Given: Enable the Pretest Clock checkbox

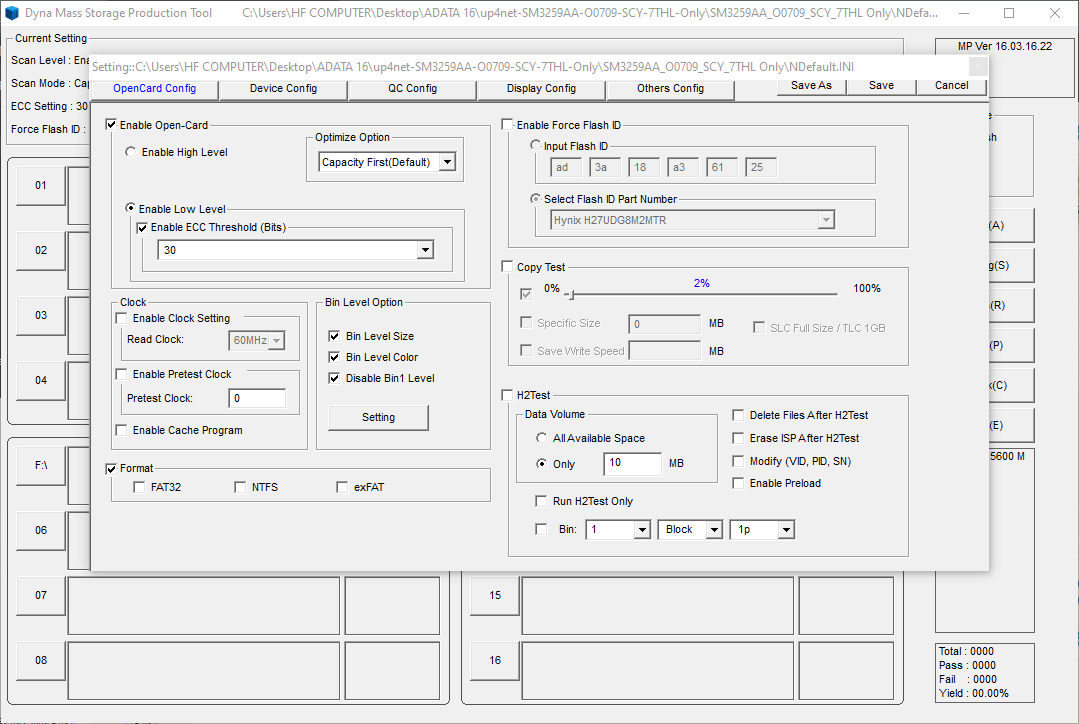Looking at the screenshot, I should pos(122,374).
